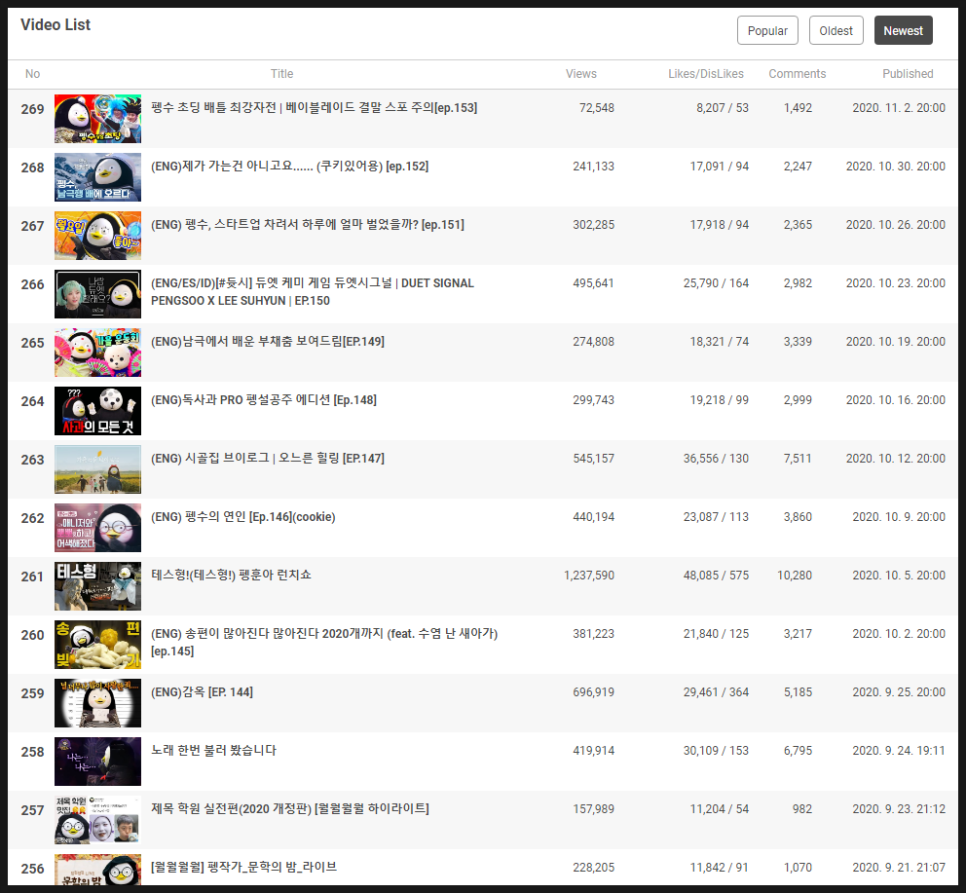This screenshot has width=966, height=893.
Task: Open thumbnail of video 257
Action: [x=97, y=820]
